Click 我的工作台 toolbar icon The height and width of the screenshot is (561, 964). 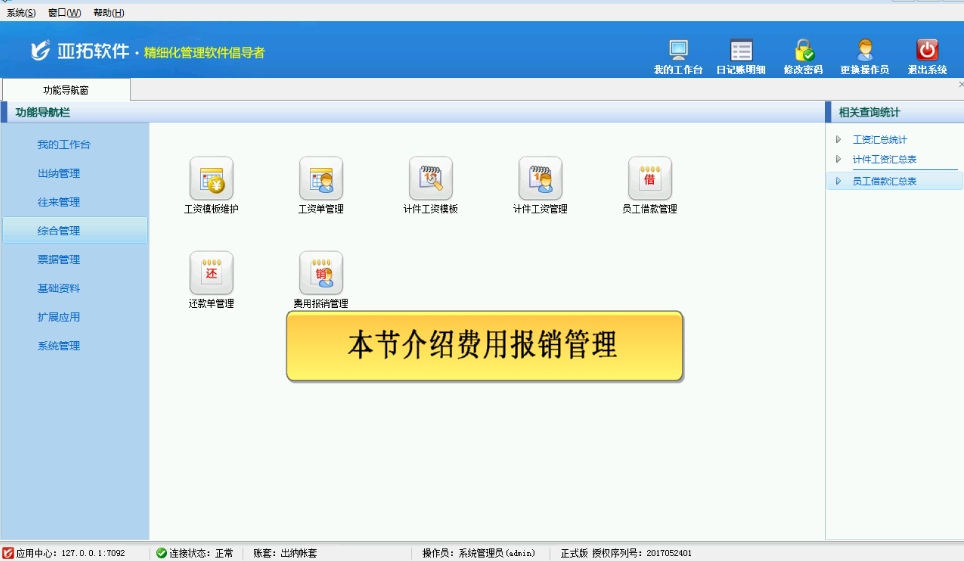point(678,51)
